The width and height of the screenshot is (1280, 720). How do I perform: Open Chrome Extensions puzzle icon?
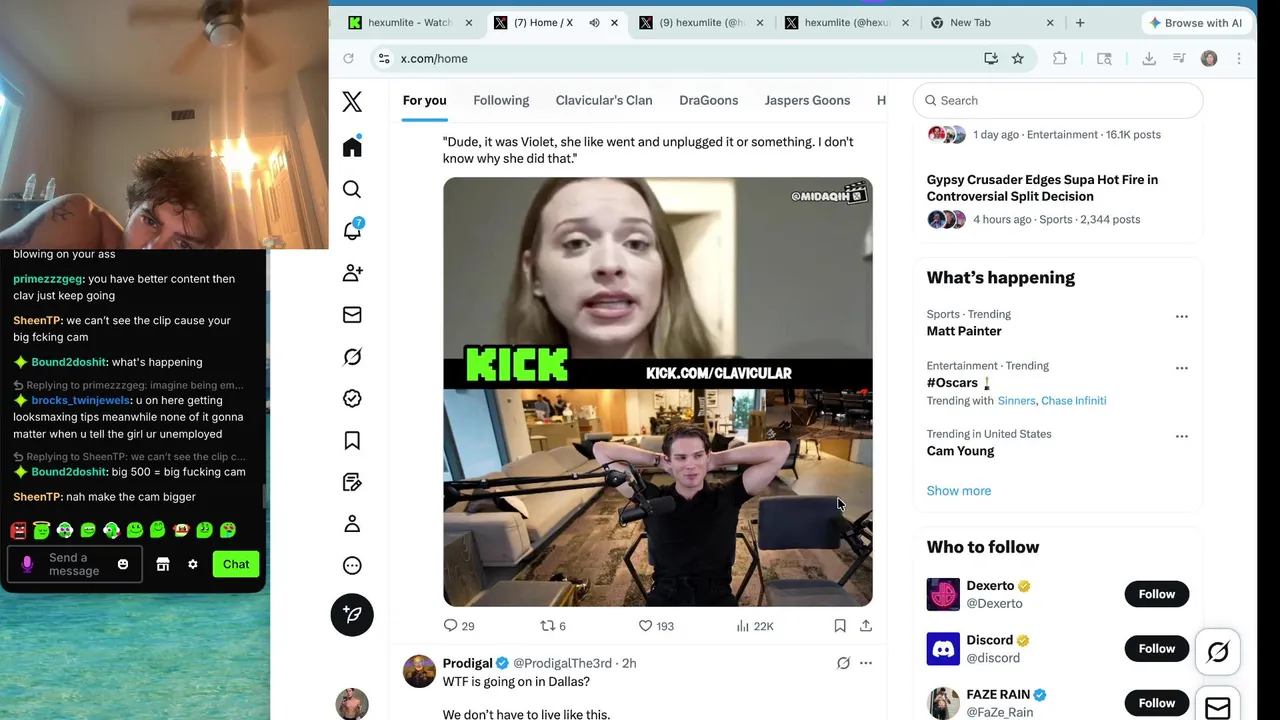click(x=1060, y=58)
